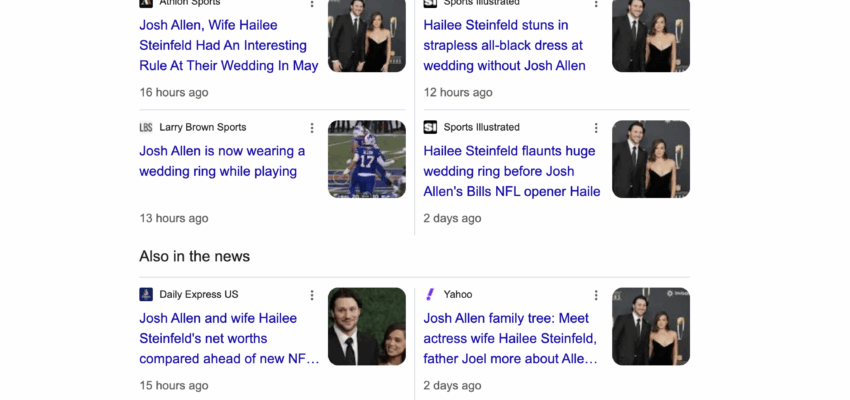The width and height of the screenshot is (850, 400).
Task: Open options menu for Athlon Sports article
Action: point(312,4)
